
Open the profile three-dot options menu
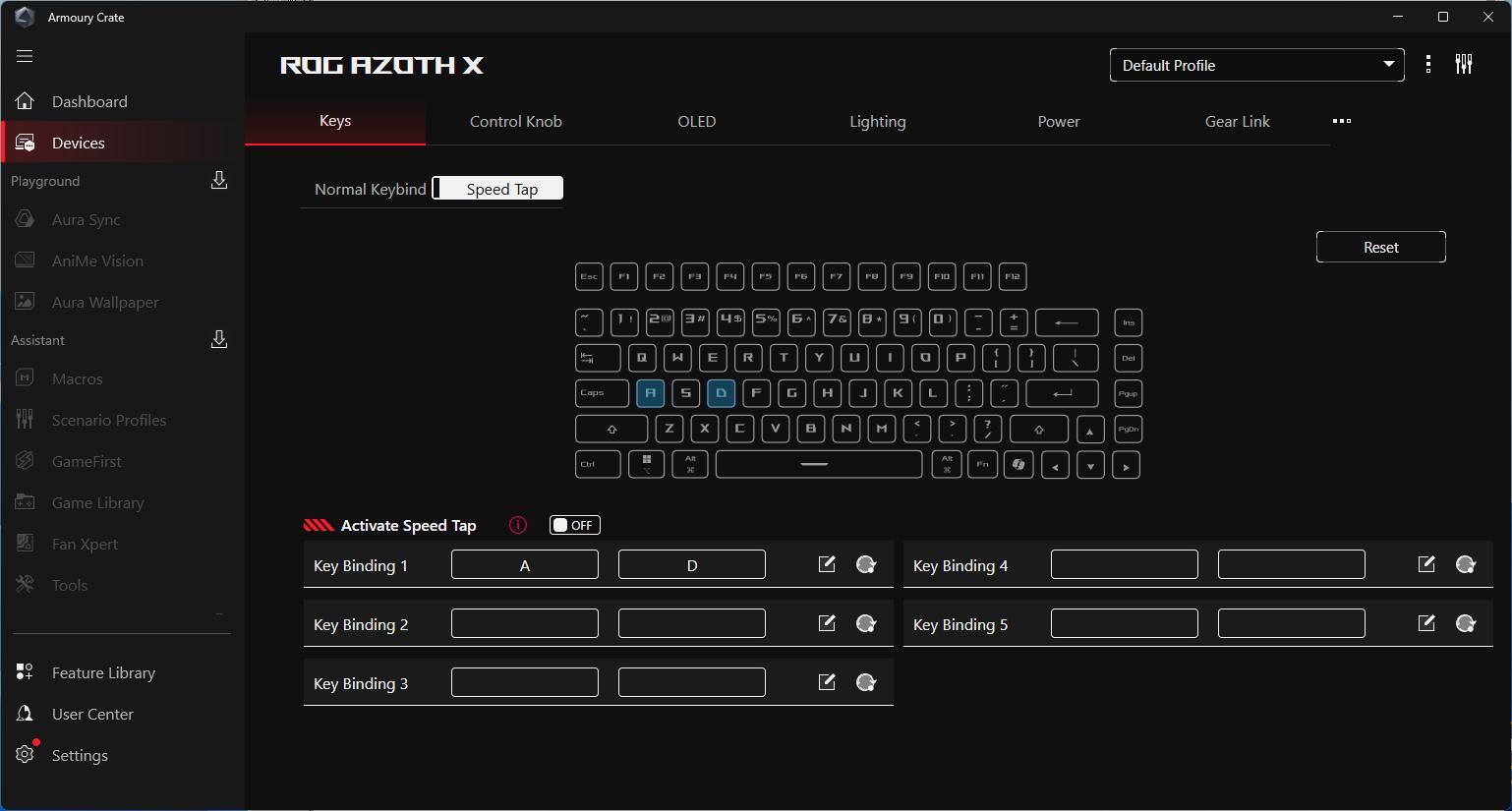click(1428, 65)
